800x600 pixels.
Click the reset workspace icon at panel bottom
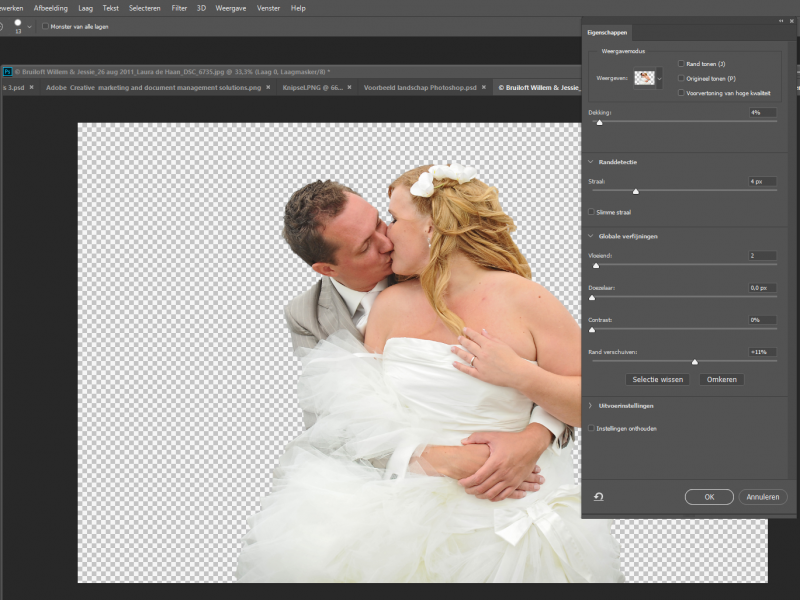coord(598,496)
